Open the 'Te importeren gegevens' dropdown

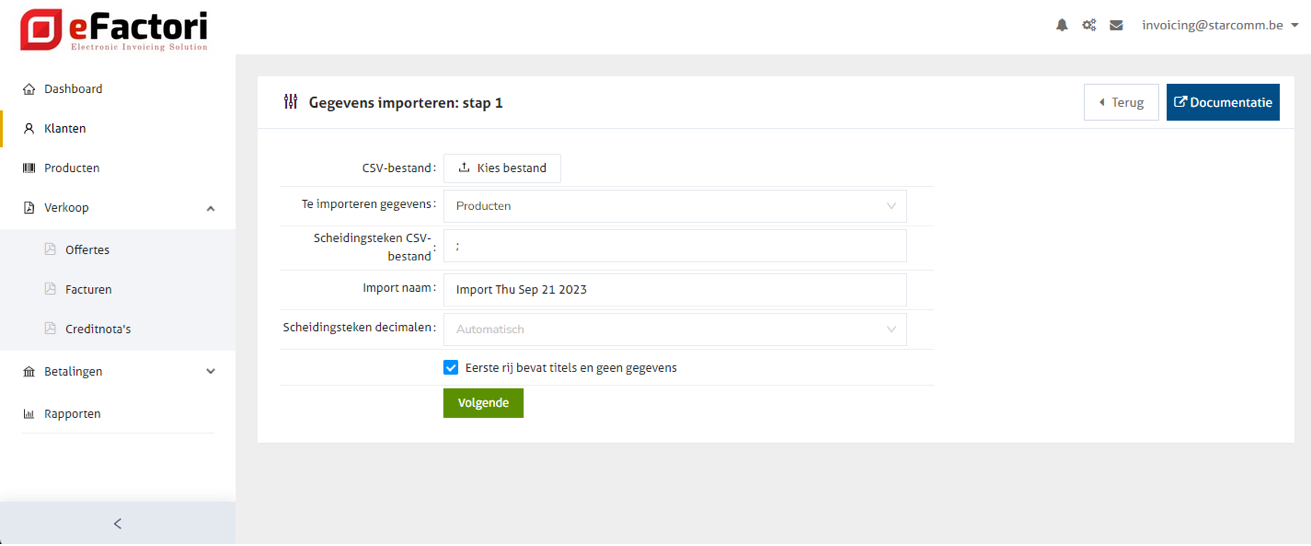675,206
